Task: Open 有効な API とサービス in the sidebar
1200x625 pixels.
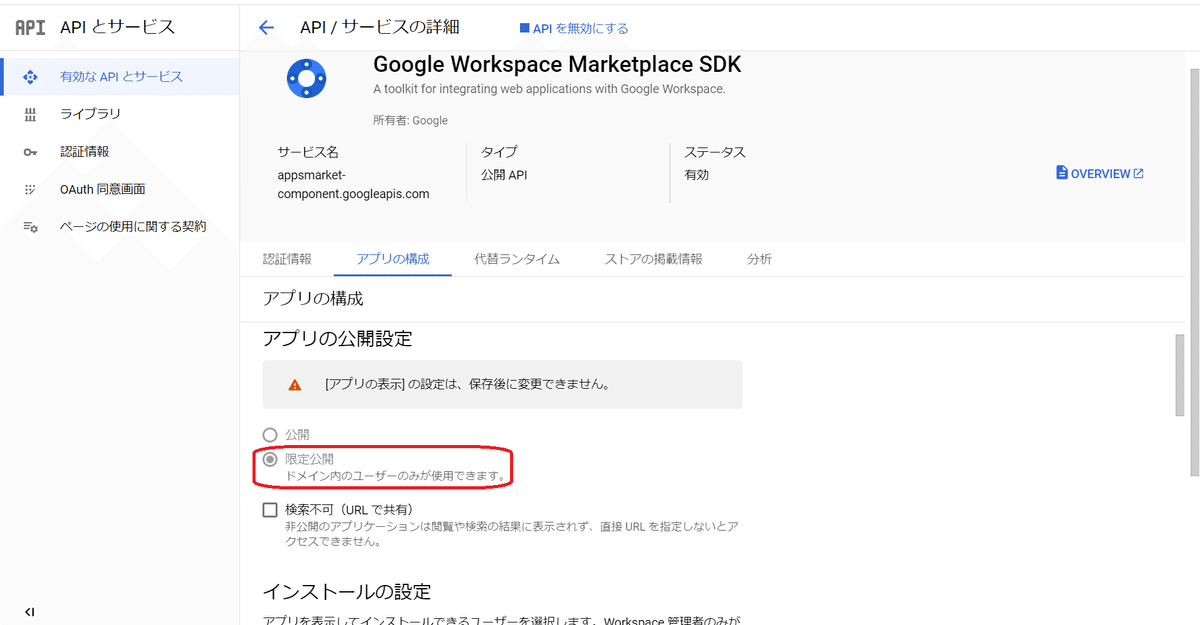Action: click(120, 77)
